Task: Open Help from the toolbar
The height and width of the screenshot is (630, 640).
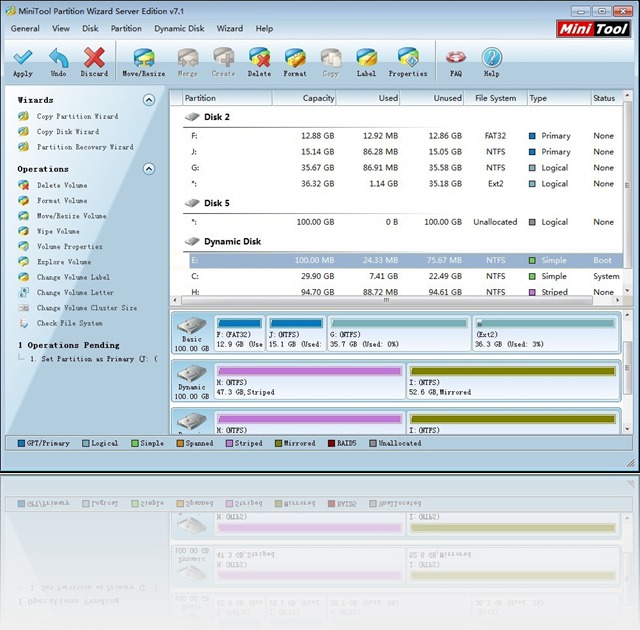Action: 491,62
